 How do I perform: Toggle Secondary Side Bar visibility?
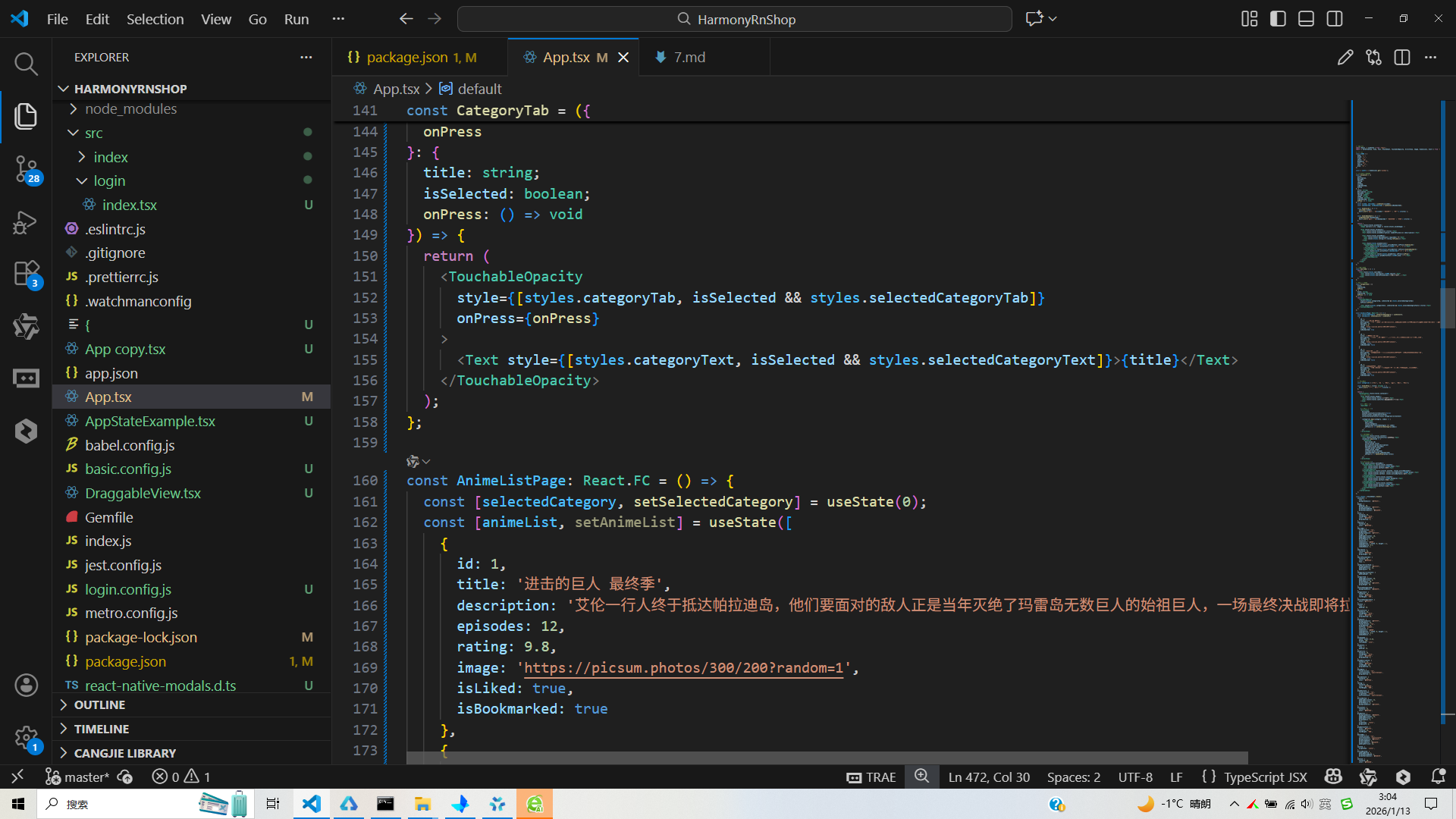click(1335, 19)
